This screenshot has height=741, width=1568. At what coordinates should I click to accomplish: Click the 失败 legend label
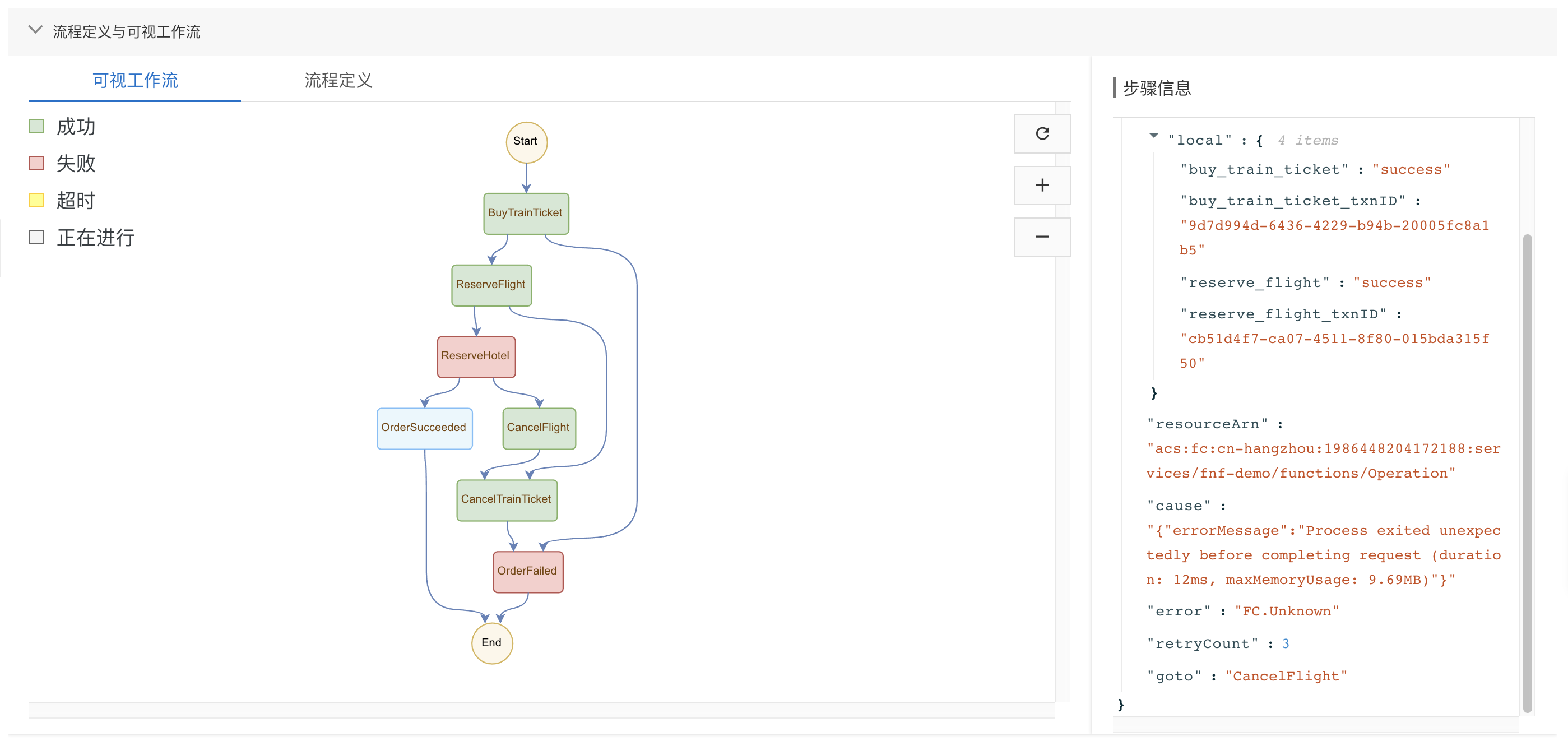click(76, 163)
